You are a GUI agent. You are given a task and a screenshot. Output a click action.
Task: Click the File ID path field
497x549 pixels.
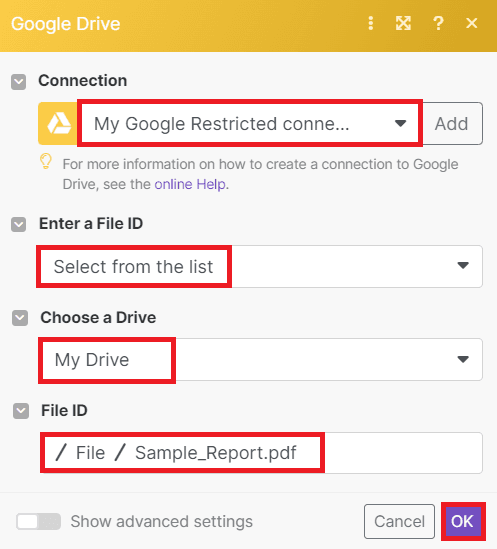point(261,453)
